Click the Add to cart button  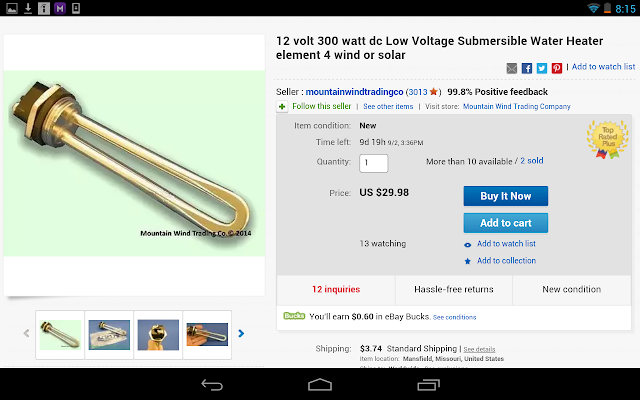point(506,223)
